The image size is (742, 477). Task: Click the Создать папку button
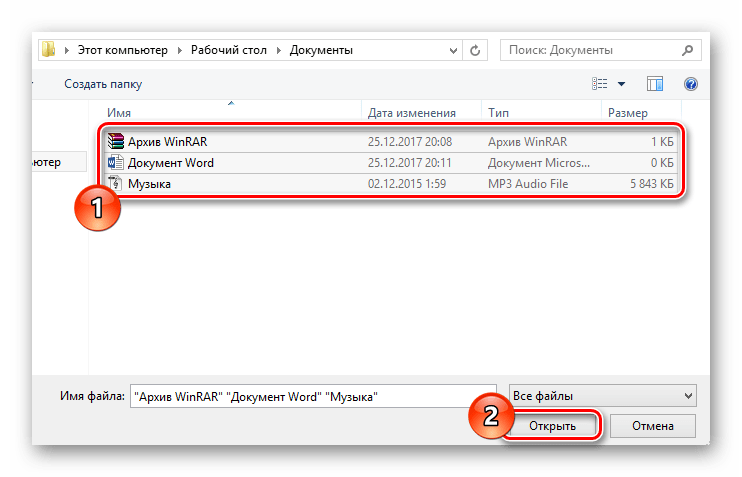[x=103, y=84]
